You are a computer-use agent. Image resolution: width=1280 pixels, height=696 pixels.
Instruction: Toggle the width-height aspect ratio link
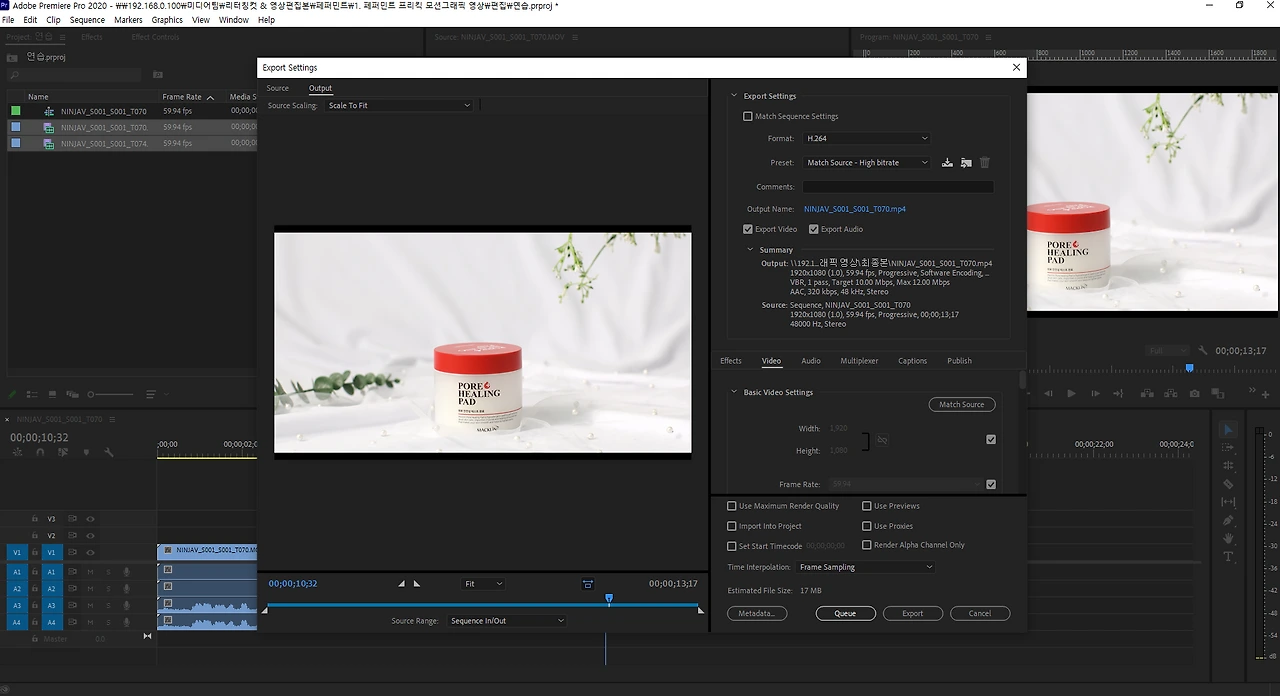pos(882,440)
